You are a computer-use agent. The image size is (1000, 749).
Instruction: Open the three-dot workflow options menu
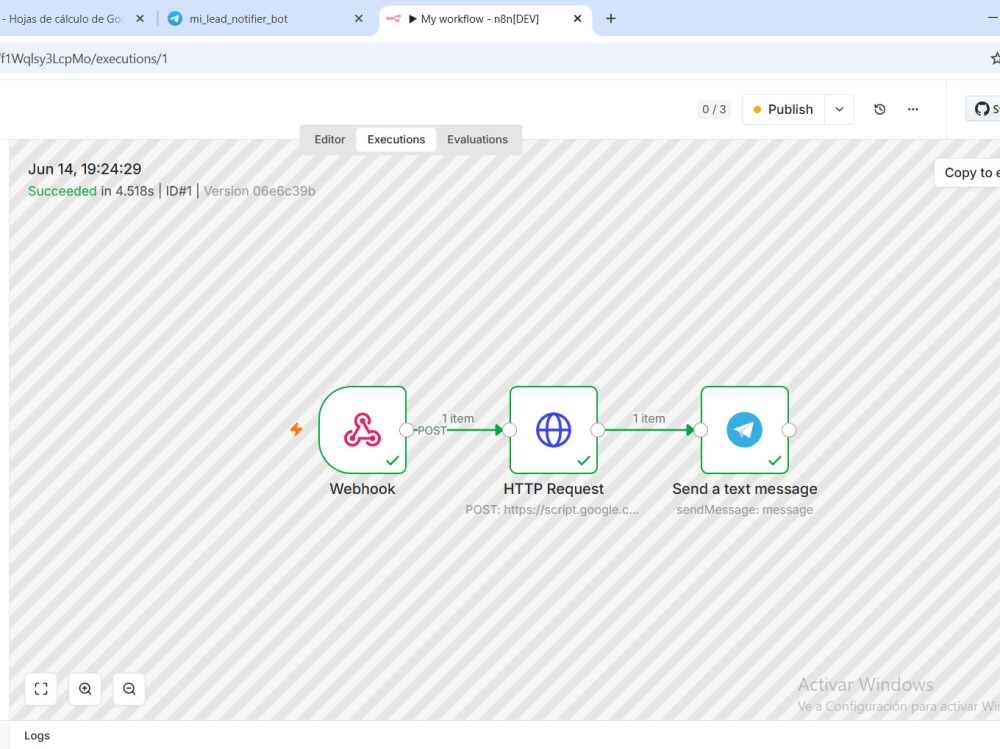coord(913,109)
